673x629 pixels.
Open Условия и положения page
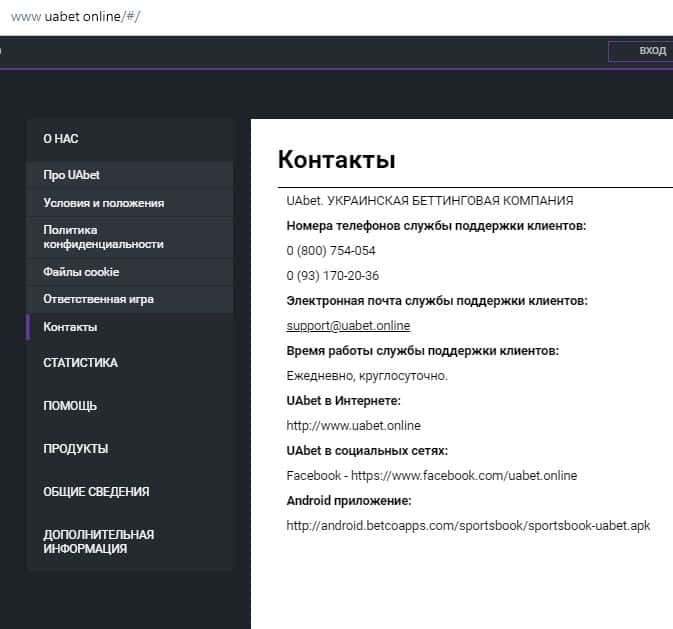(130, 203)
